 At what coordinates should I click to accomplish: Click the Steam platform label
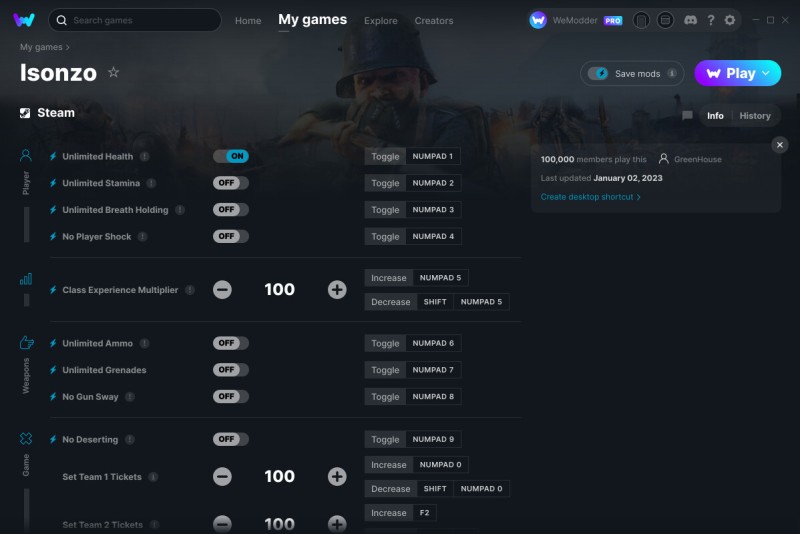tap(47, 113)
